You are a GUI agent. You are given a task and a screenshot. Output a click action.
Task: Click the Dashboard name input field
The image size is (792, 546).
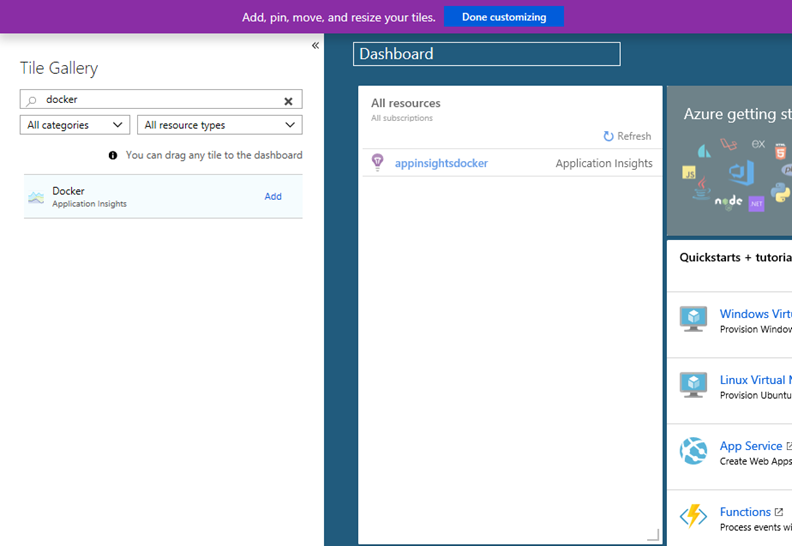pyautogui.click(x=486, y=54)
